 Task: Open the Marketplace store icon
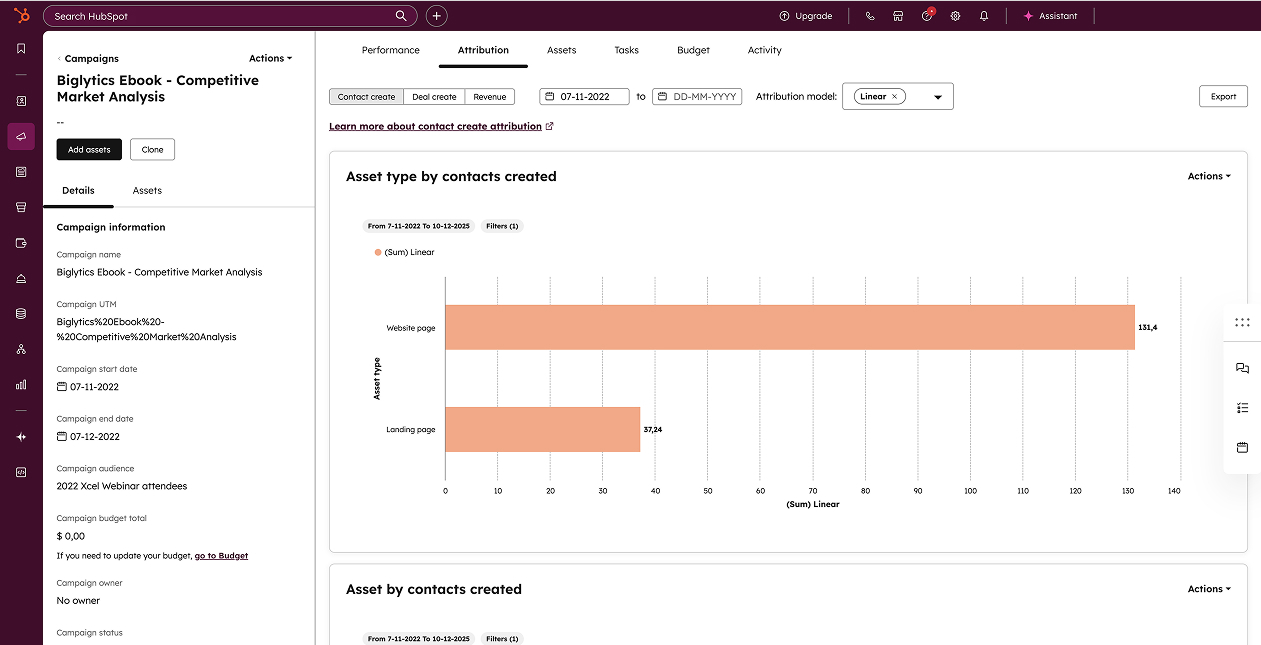pyautogui.click(x=898, y=16)
